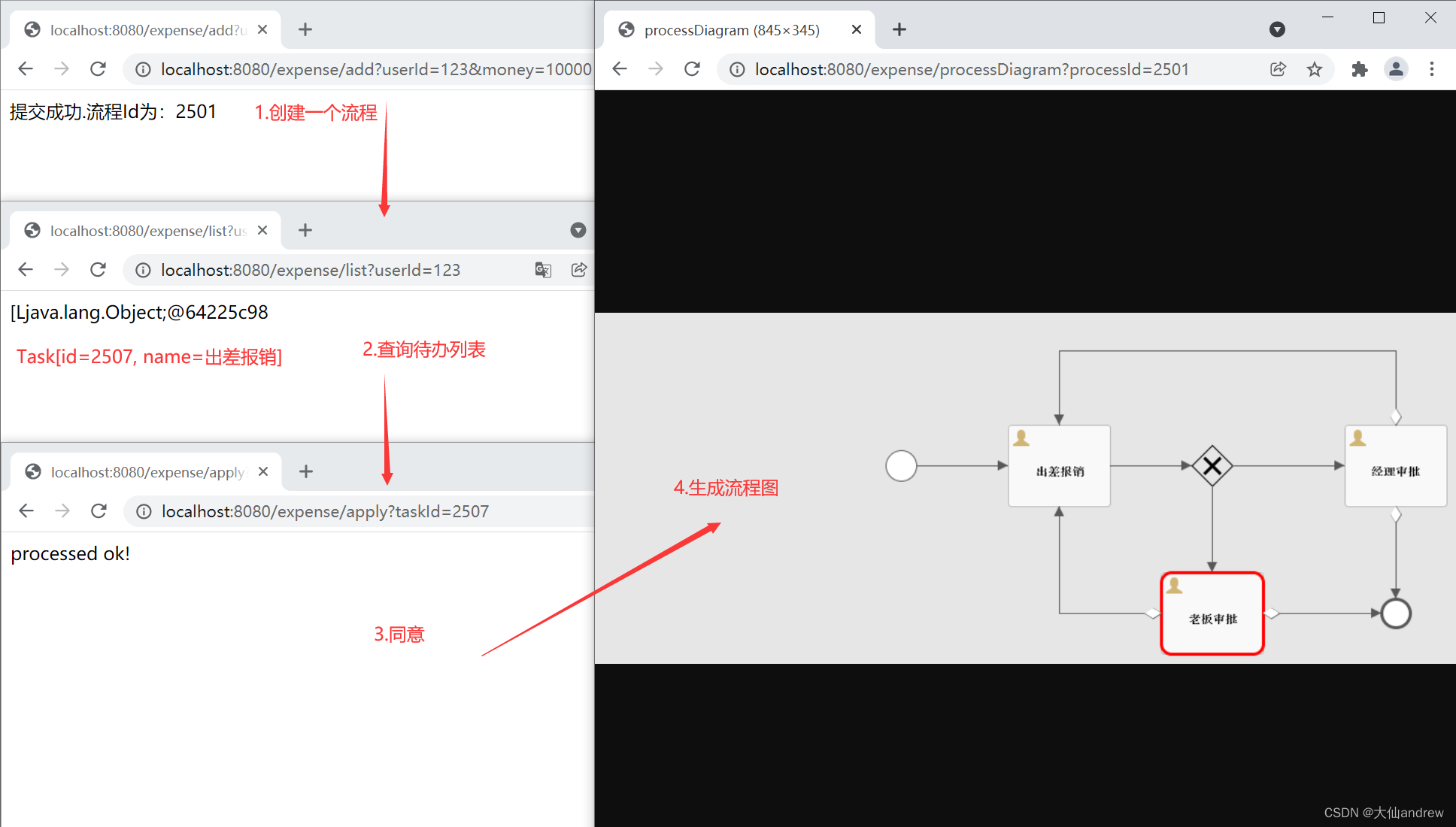Viewport: 1456px width, 827px height.
Task: Click the address bar of the apply window
Action: (x=323, y=511)
